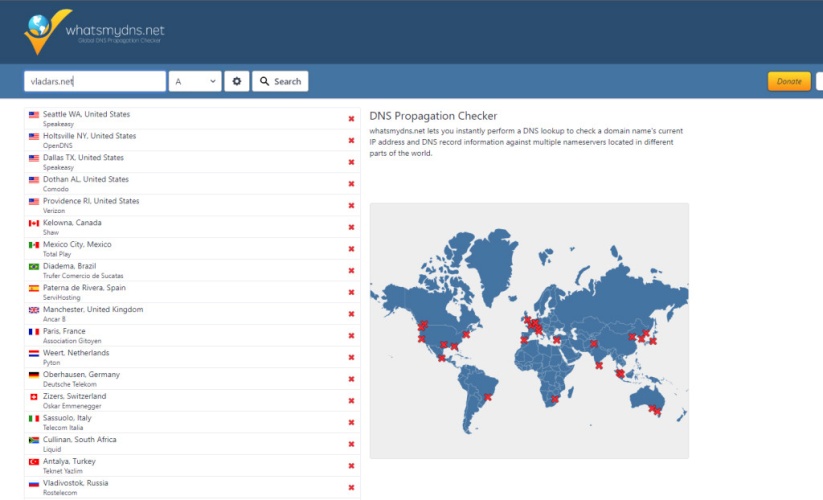Click the whatsmydns.net logo
The height and width of the screenshot is (500, 823).
[x=95, y=31]
